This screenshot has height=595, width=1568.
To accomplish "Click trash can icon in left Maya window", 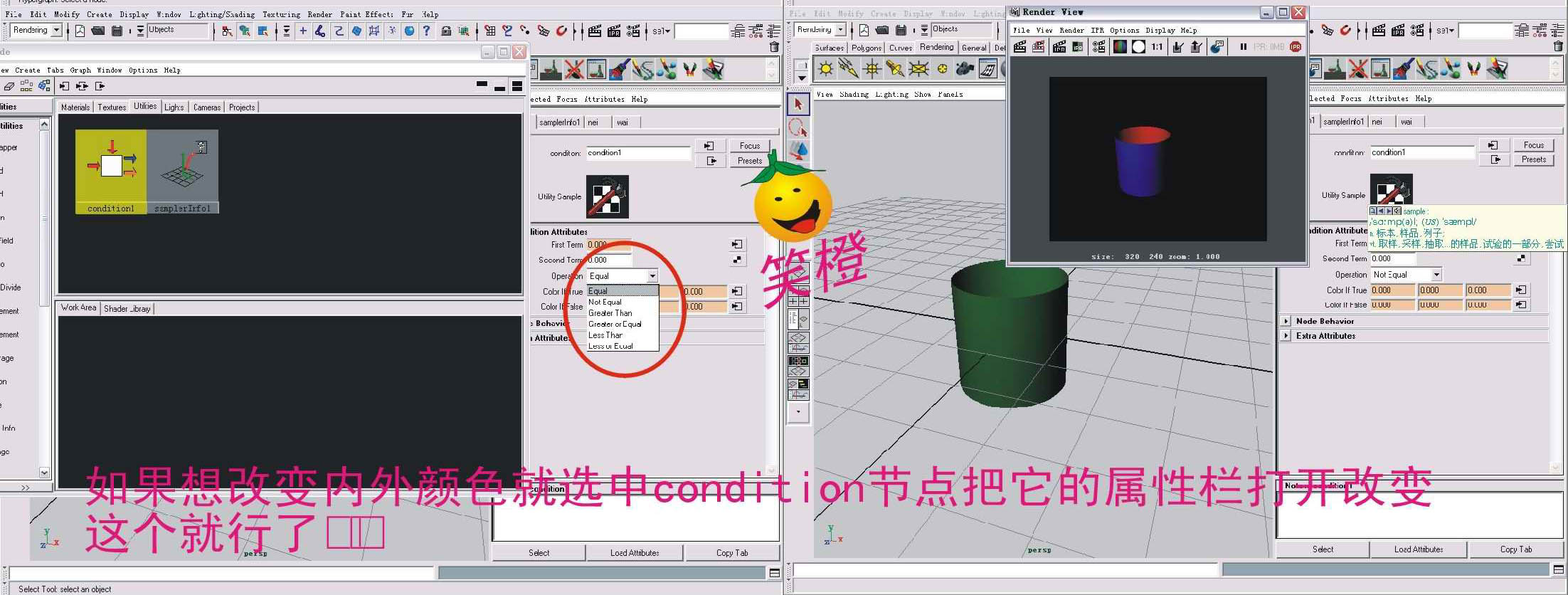I will [x=774, y=47].
